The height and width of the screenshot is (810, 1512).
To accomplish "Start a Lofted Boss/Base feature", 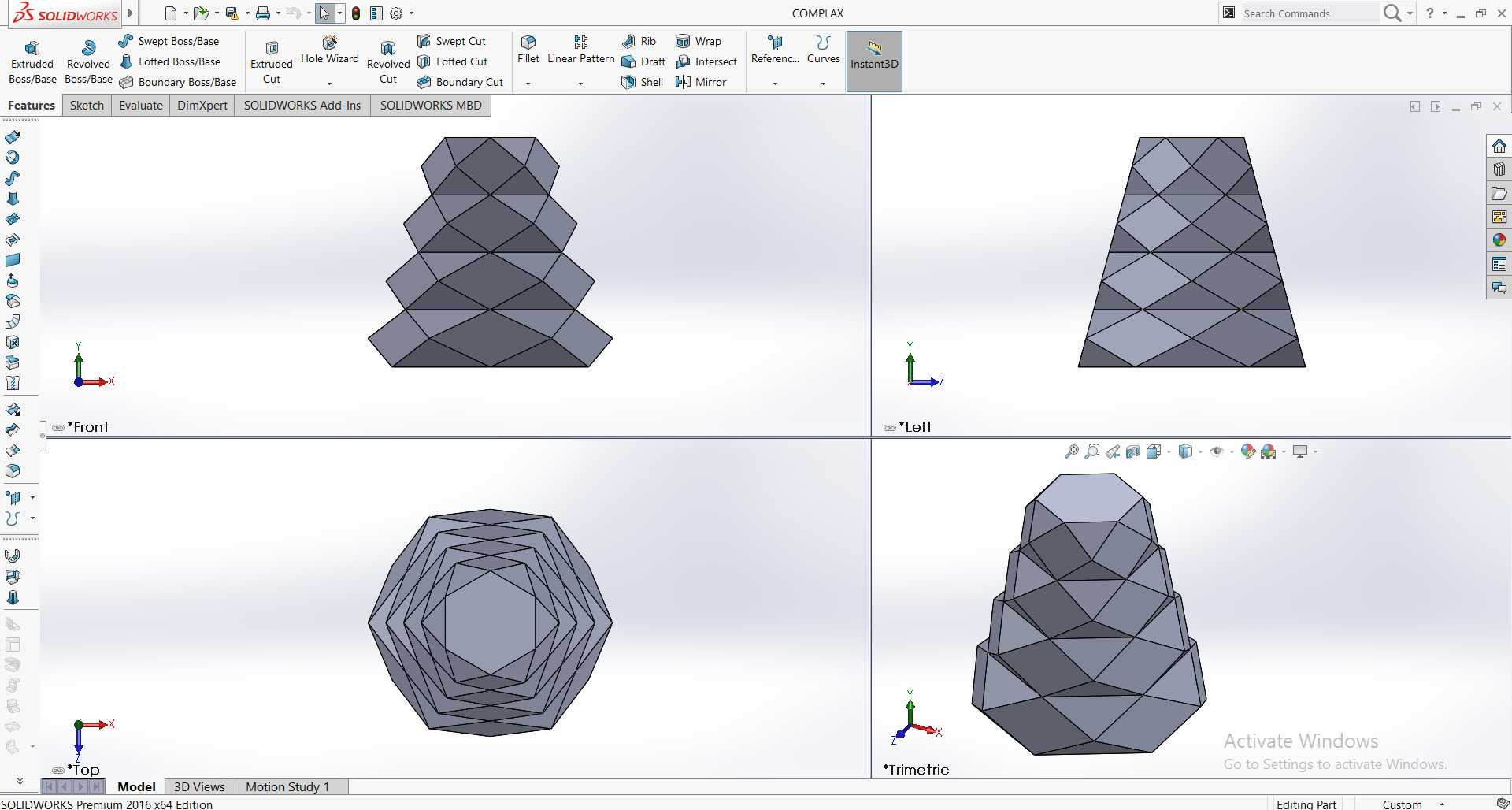I will (170, 61).
